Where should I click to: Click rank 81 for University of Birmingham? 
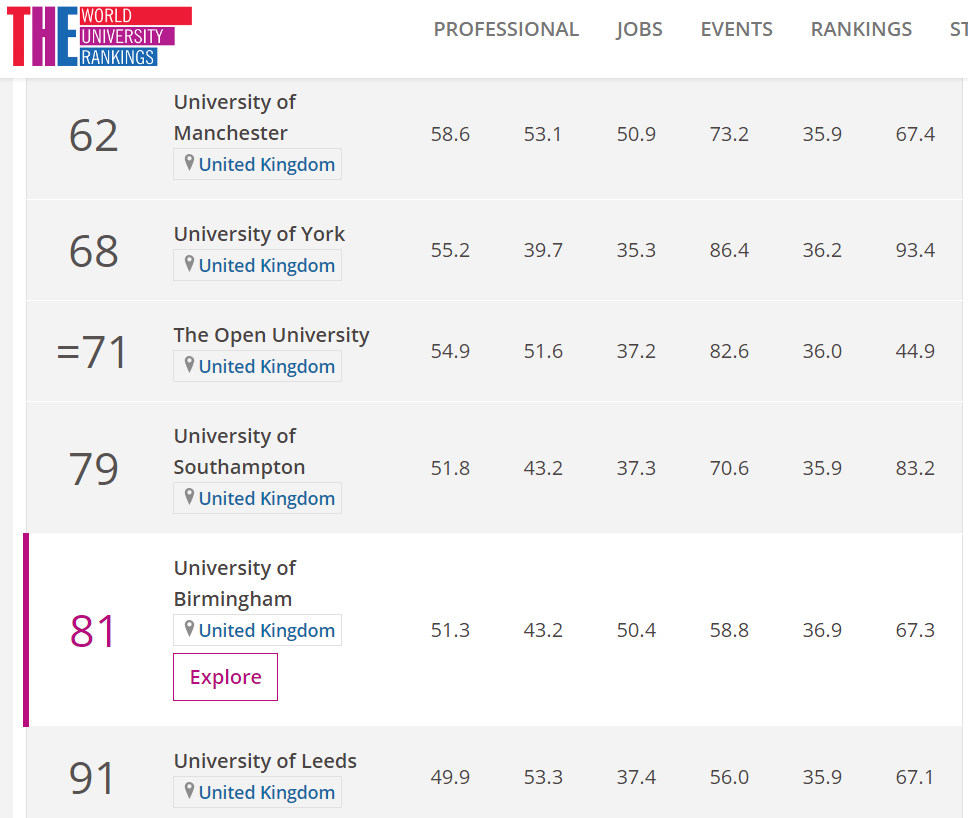click(x=93, y=631)
